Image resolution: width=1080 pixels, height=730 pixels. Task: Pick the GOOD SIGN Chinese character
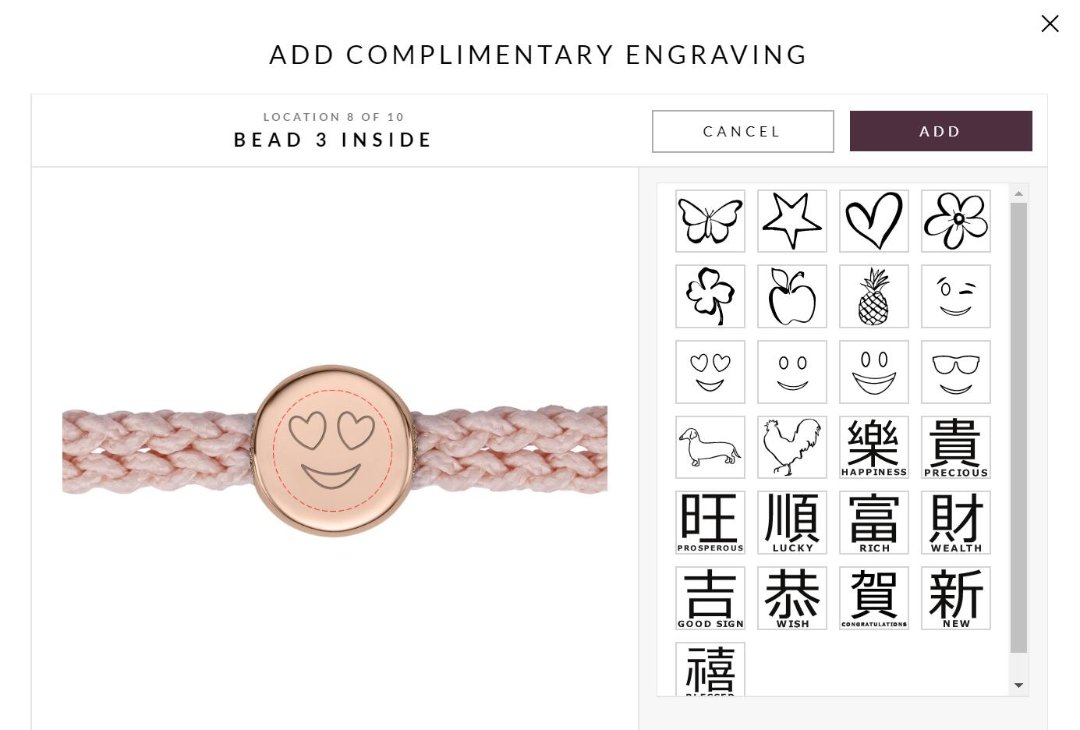[x=710, y=598]
